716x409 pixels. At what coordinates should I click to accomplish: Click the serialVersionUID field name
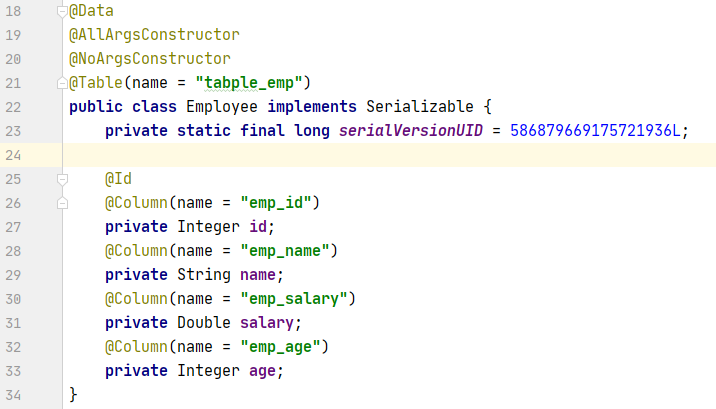[411, 131]
